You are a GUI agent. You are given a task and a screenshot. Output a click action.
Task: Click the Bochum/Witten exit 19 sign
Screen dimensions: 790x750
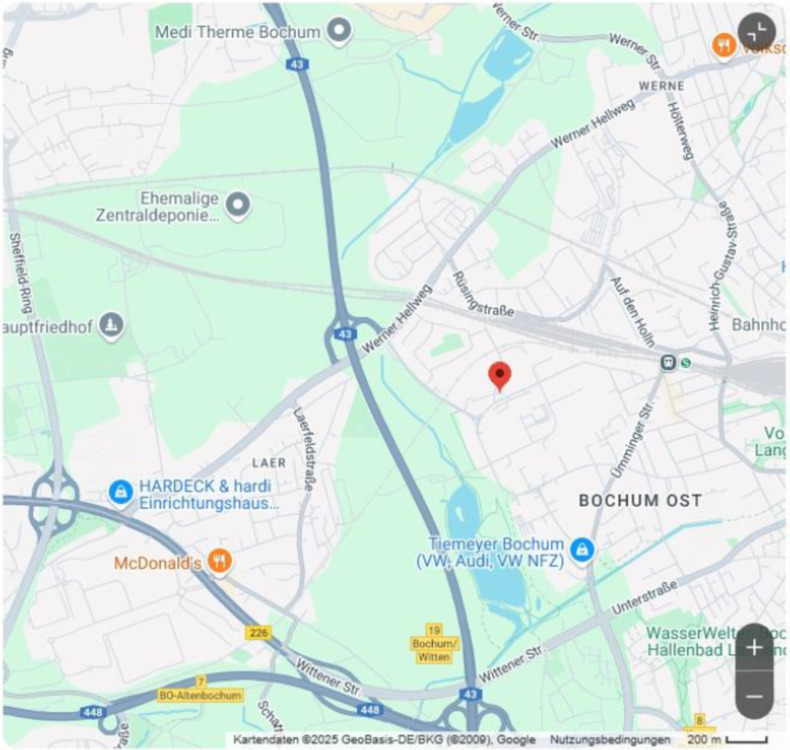(434, 644)
